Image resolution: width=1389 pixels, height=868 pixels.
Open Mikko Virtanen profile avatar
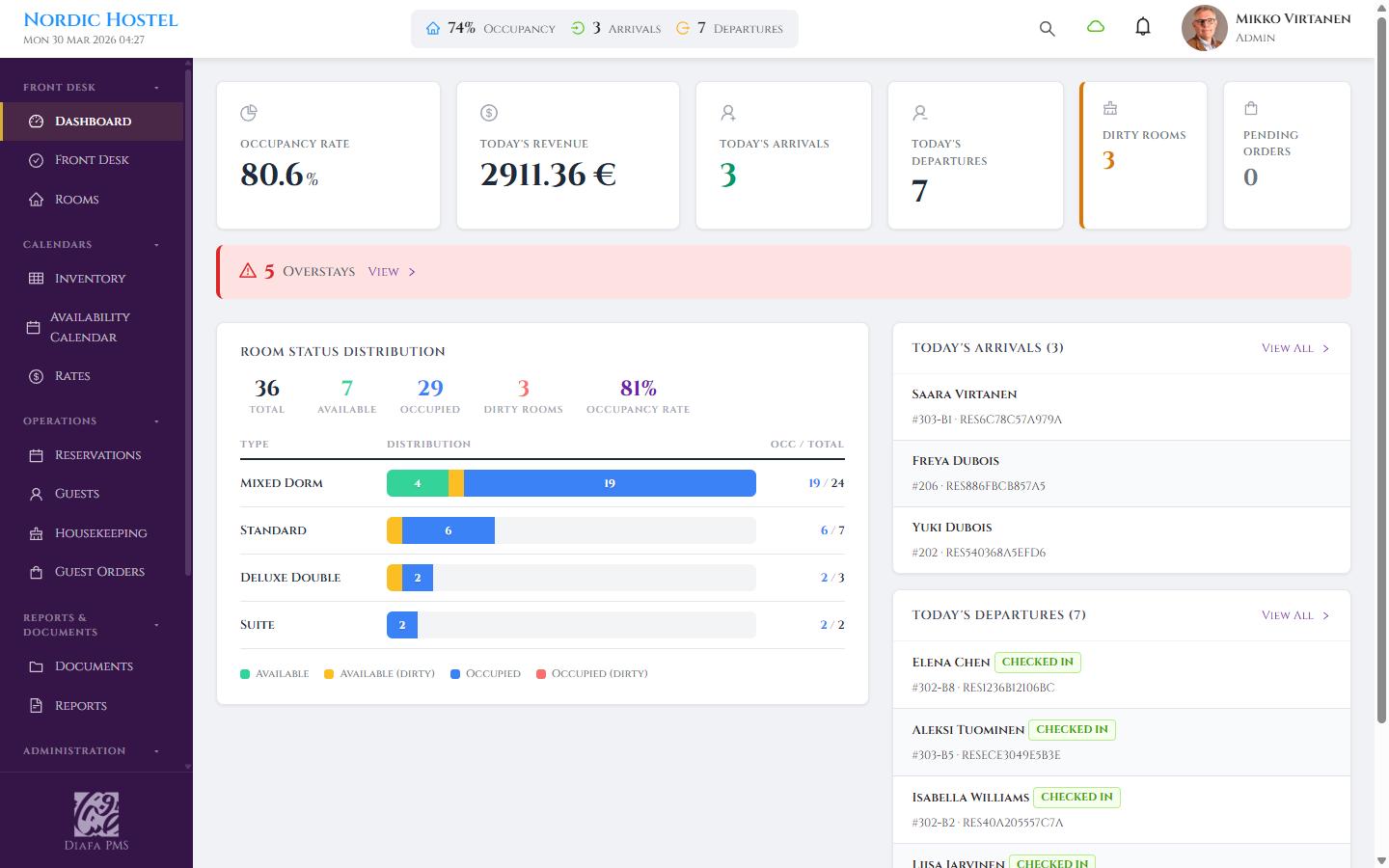point(1204,28)
